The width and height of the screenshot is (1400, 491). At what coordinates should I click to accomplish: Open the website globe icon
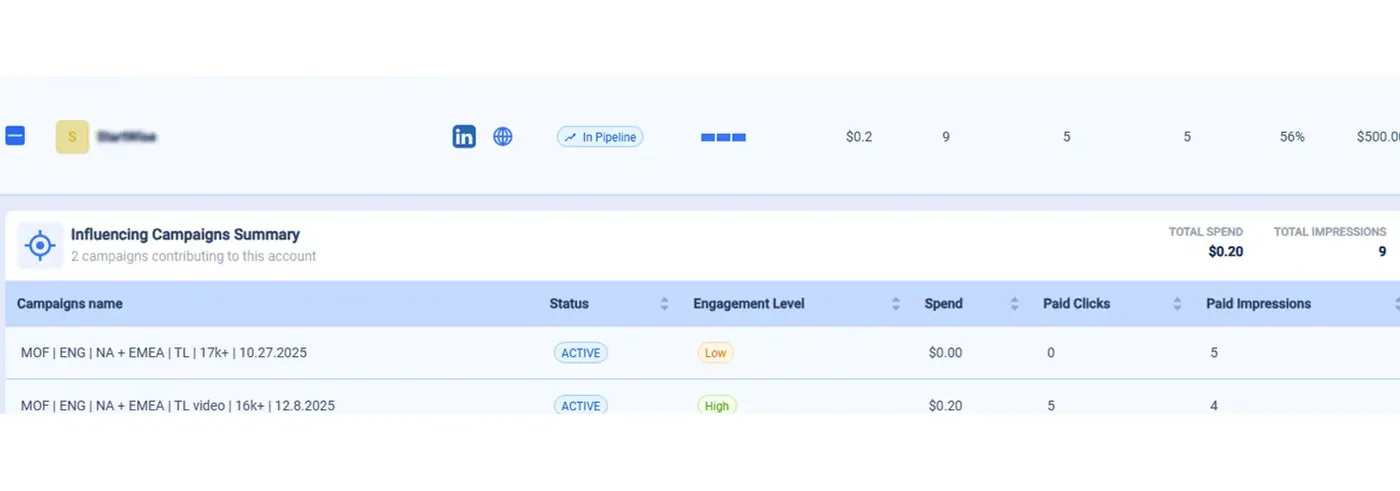pos(503,137)
